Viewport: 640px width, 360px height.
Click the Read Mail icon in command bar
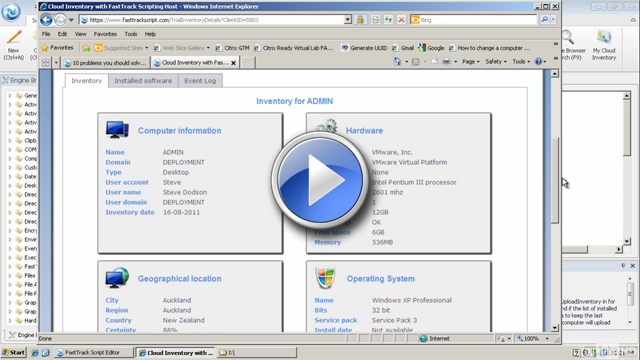click(434, 62)
